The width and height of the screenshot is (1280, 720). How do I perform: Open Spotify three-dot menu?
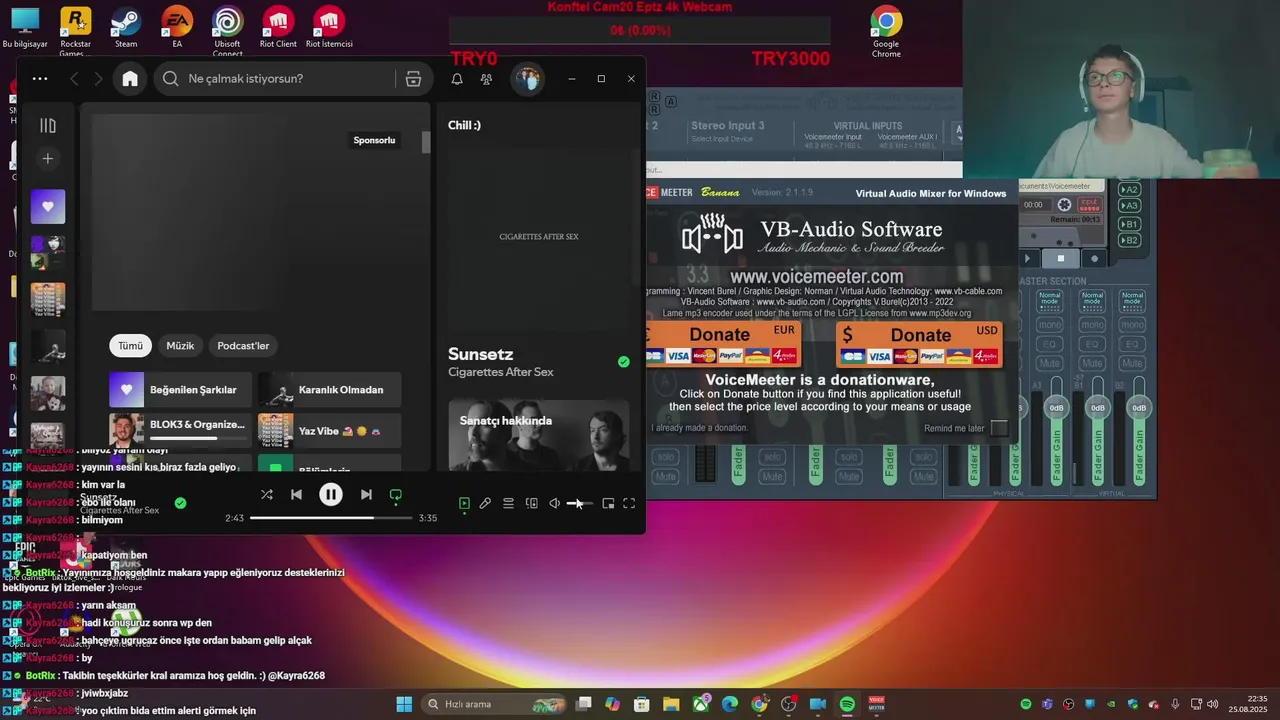point(40,78)
